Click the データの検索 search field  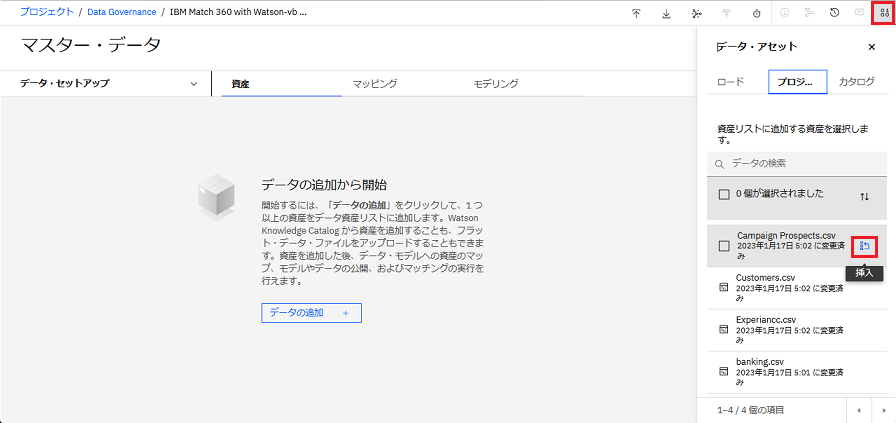coord(797,163)
